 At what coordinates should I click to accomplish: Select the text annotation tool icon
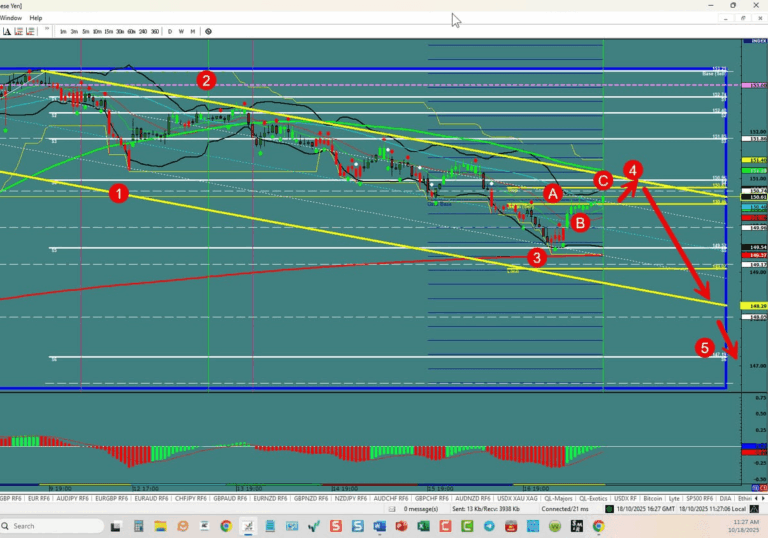7,31
